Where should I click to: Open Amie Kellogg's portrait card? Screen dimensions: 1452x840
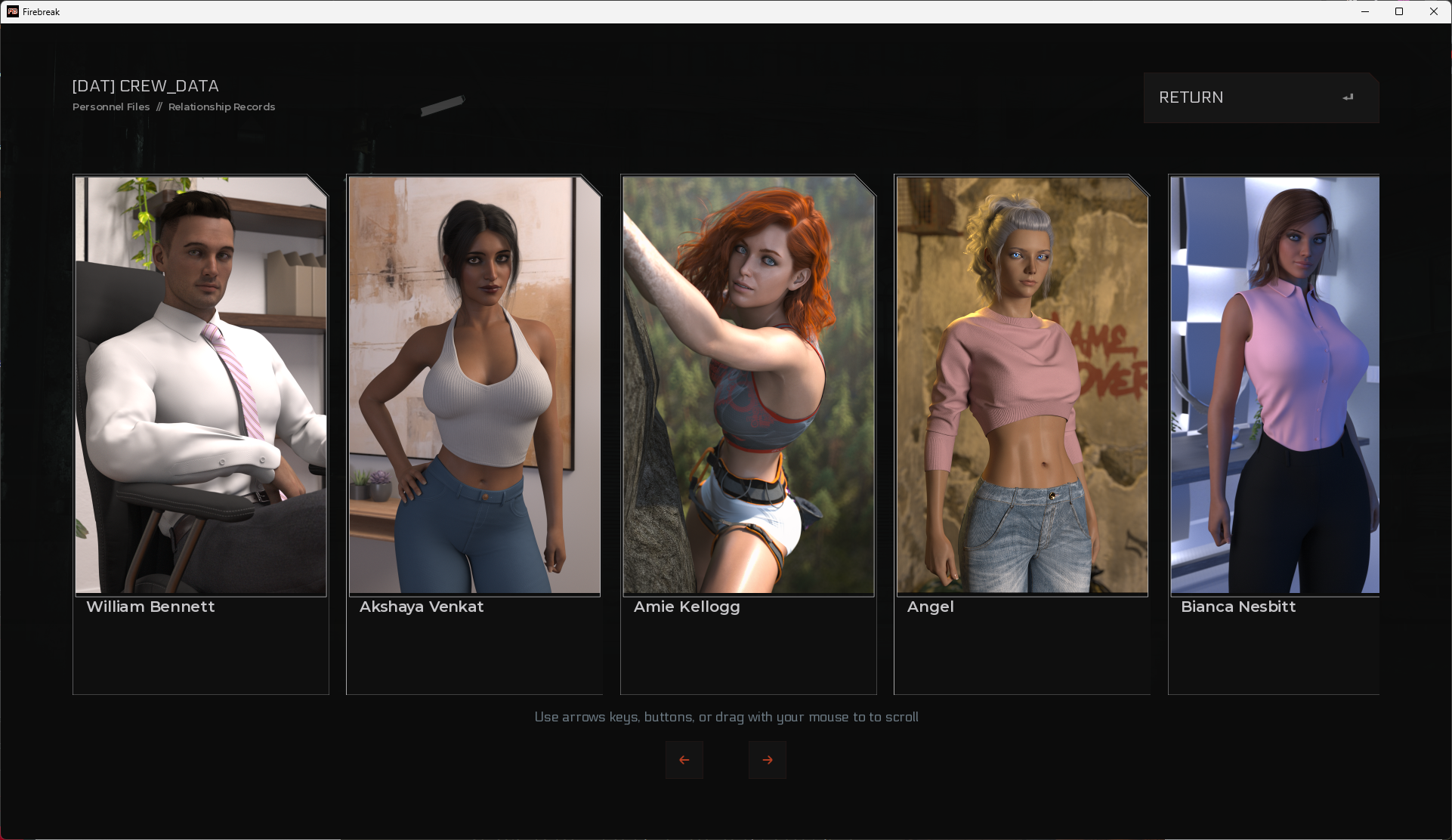[x=749, y=434]
